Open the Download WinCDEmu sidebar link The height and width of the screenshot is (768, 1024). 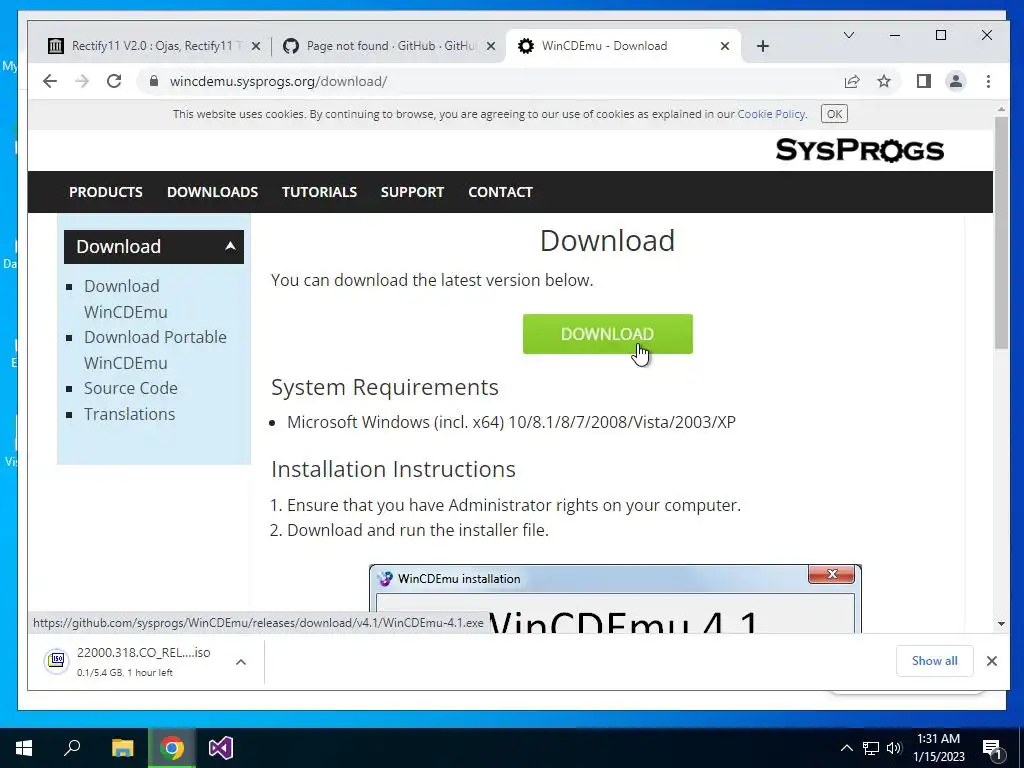125,298
